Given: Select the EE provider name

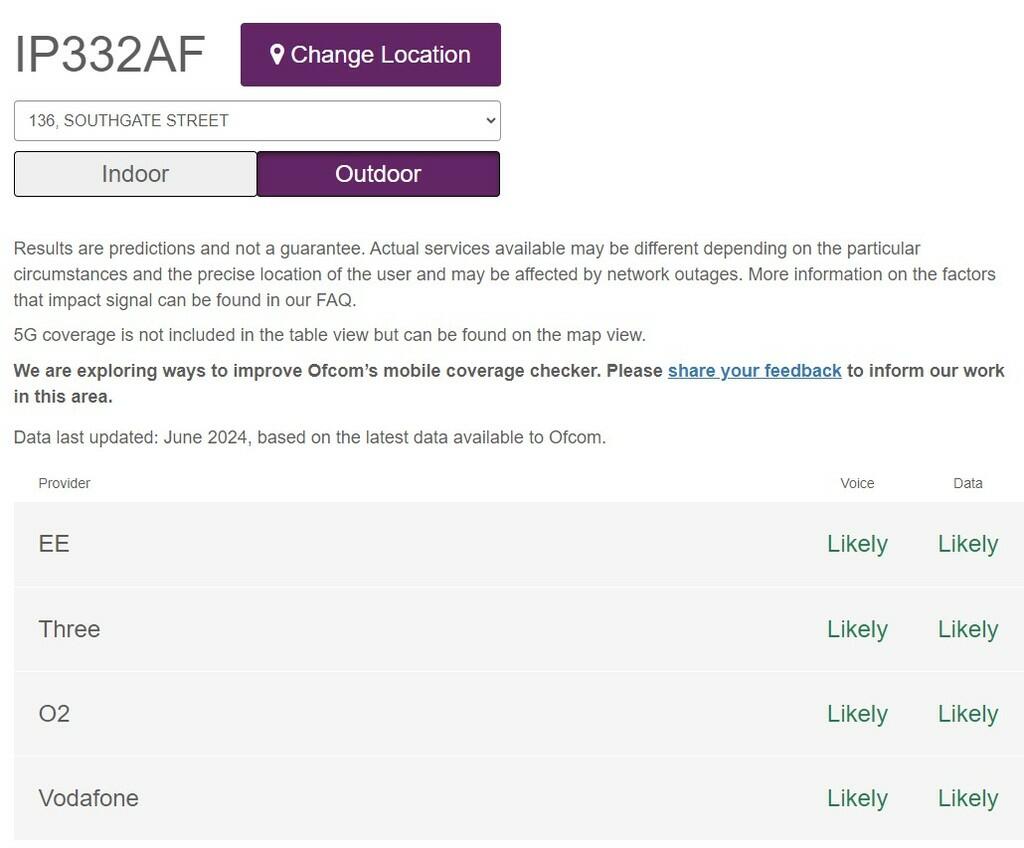Looking at the screenshot, I should tap(54, 544).
